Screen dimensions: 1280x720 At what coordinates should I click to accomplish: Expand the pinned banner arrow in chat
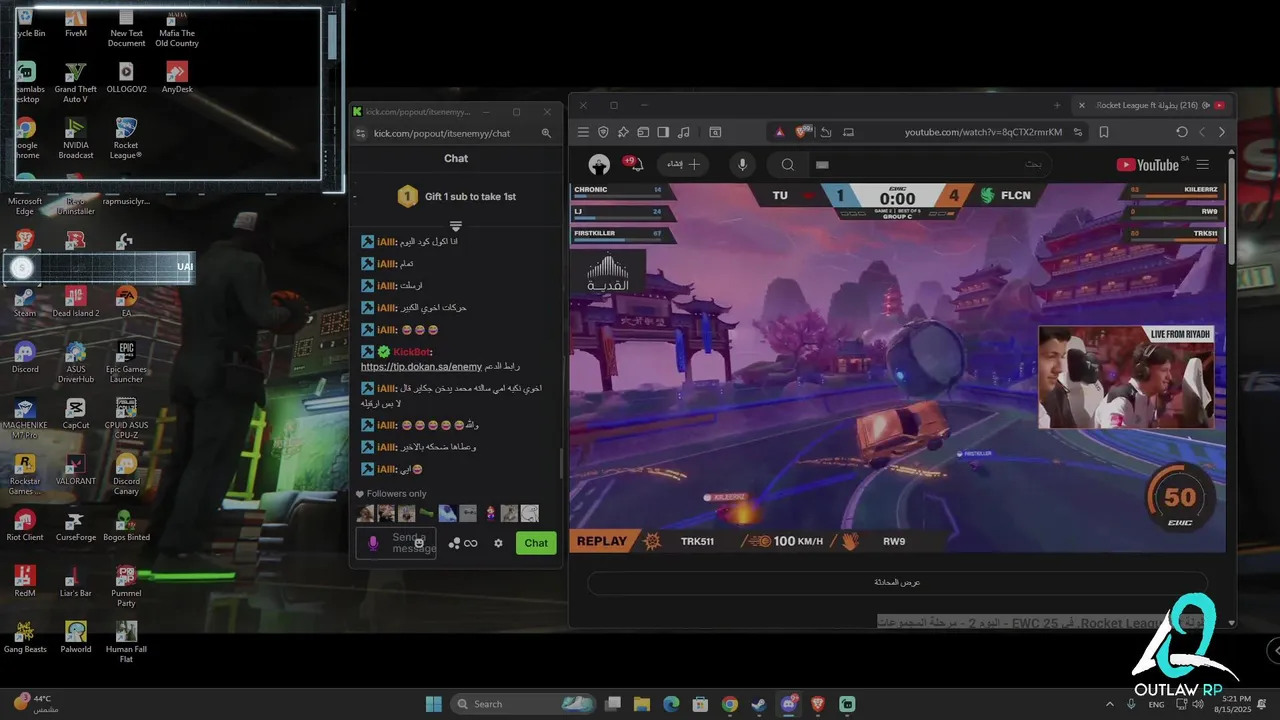tap(456, 226)
